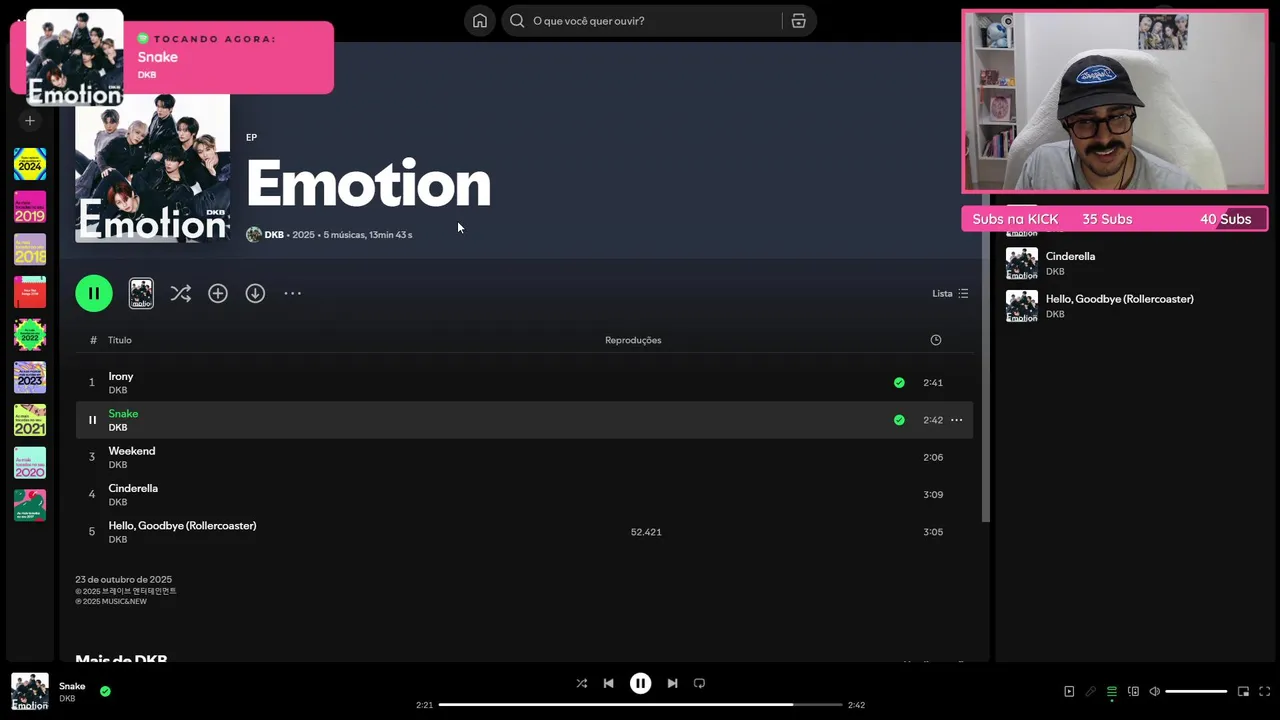Open the 2021 playlist in the sidebar
Image resolution: width=1280 pixels, height=720 pixels.
click(30, 420)
